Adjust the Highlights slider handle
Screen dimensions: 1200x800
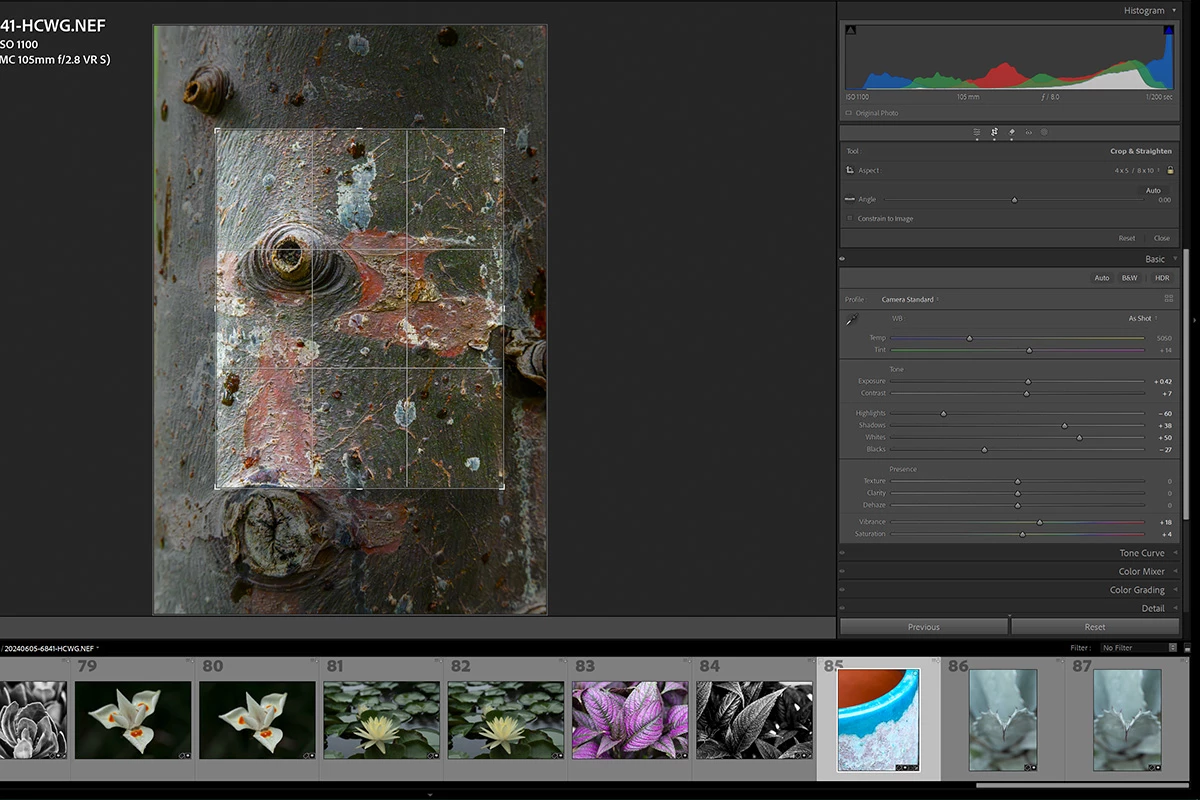click(943, 414)
